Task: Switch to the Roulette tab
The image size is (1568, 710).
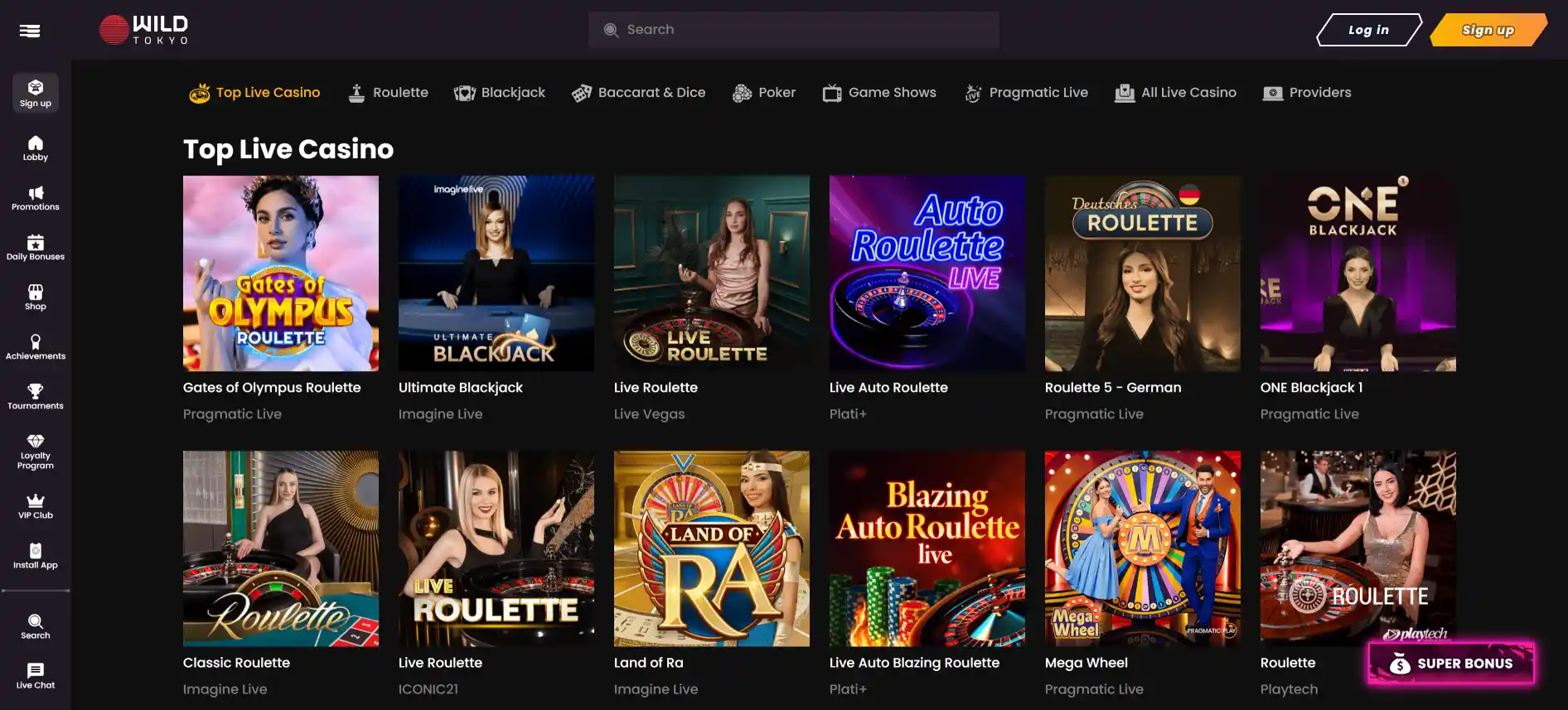Action: pyautogui.click(x=400, y=93)
